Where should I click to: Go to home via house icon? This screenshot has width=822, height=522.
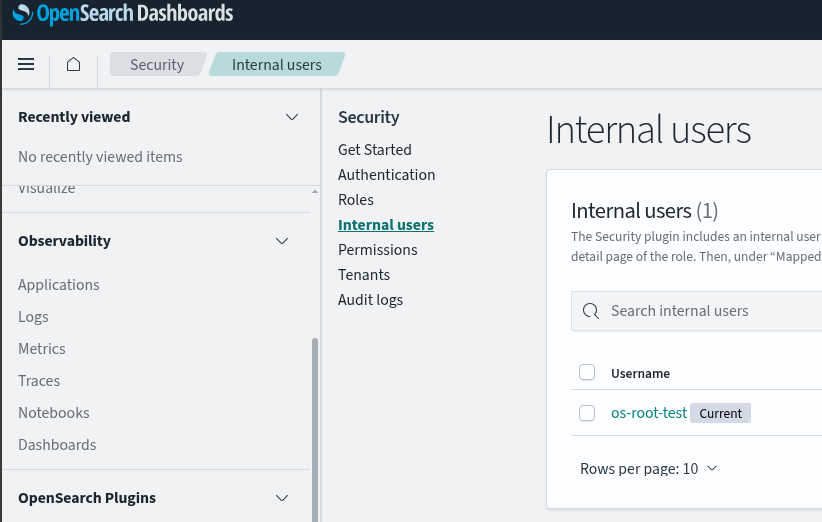[x=73, y=64]
